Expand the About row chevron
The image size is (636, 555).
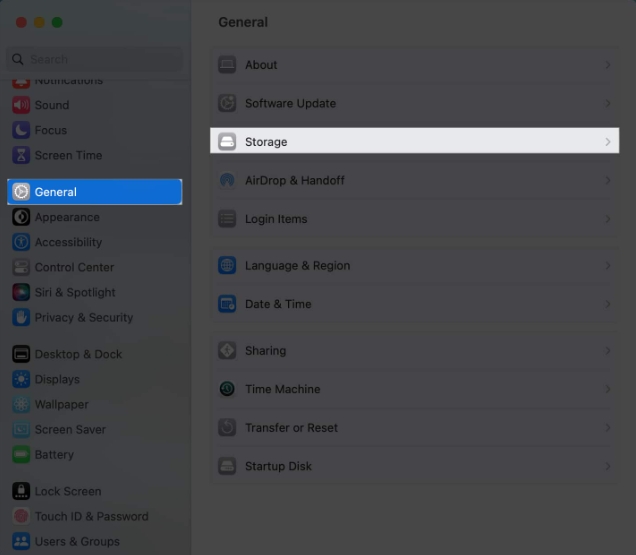[x=608, y=65]
